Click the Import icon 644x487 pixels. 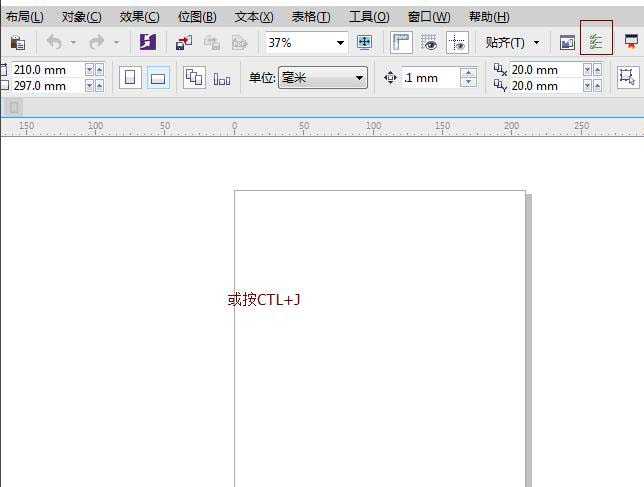(x=184, y=43)
